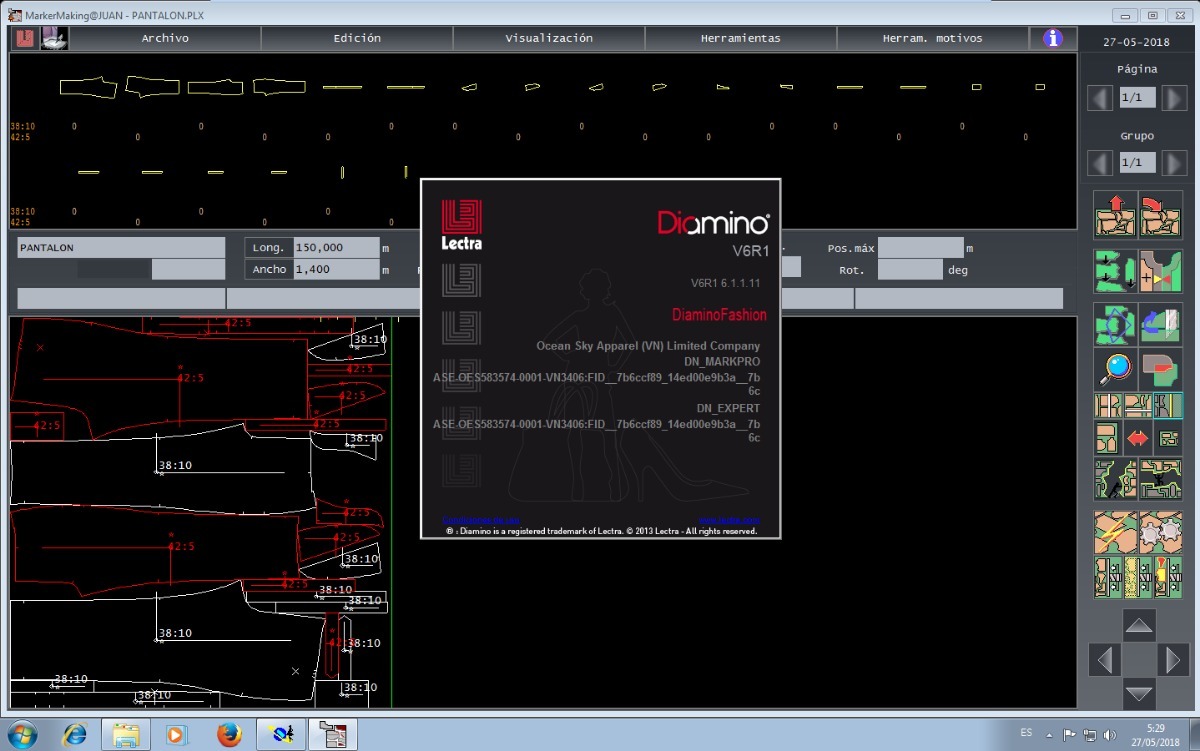Pan the marker view up with the up arrow

point(1138,626)
